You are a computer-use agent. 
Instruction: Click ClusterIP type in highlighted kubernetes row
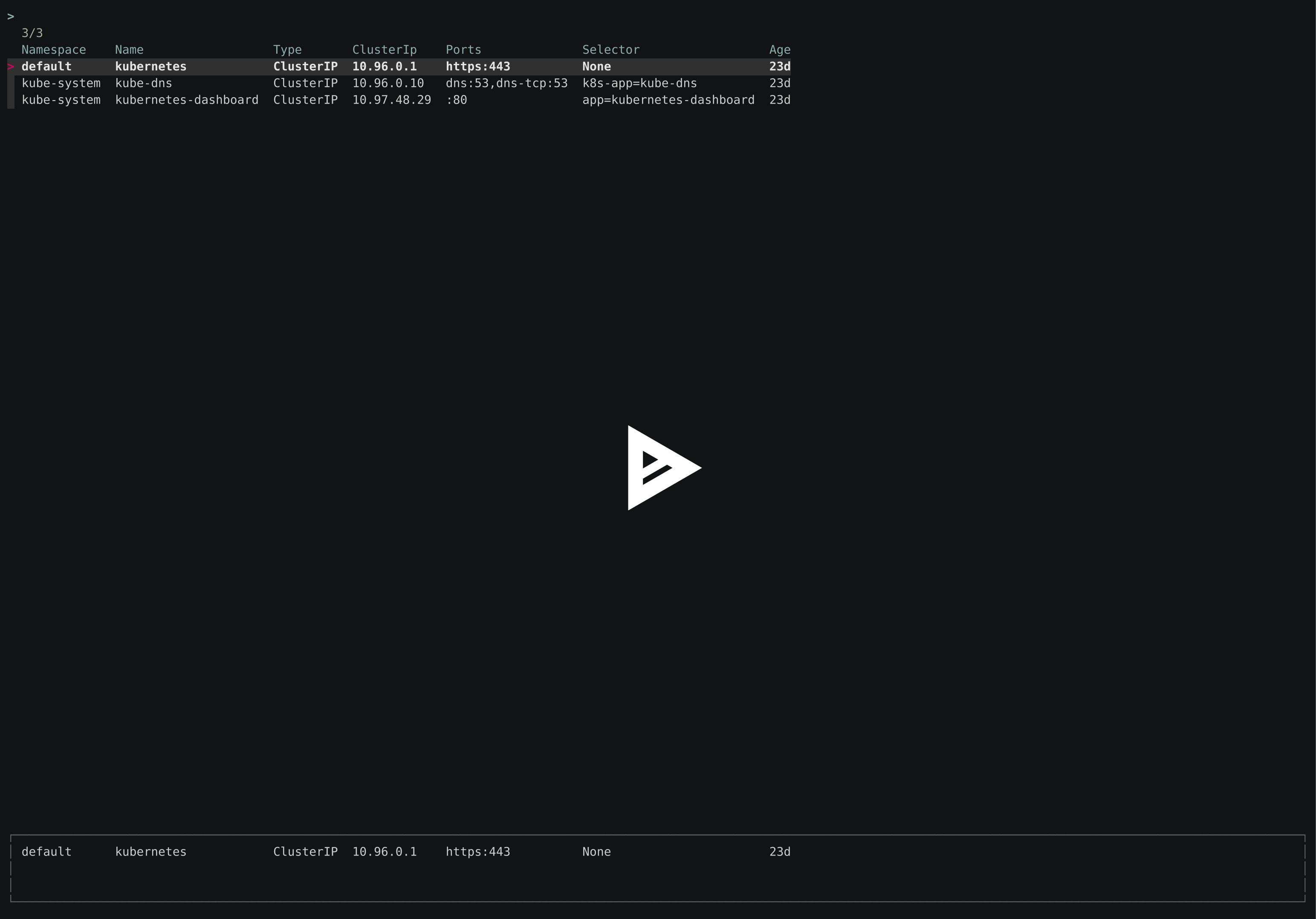point(306,66)
